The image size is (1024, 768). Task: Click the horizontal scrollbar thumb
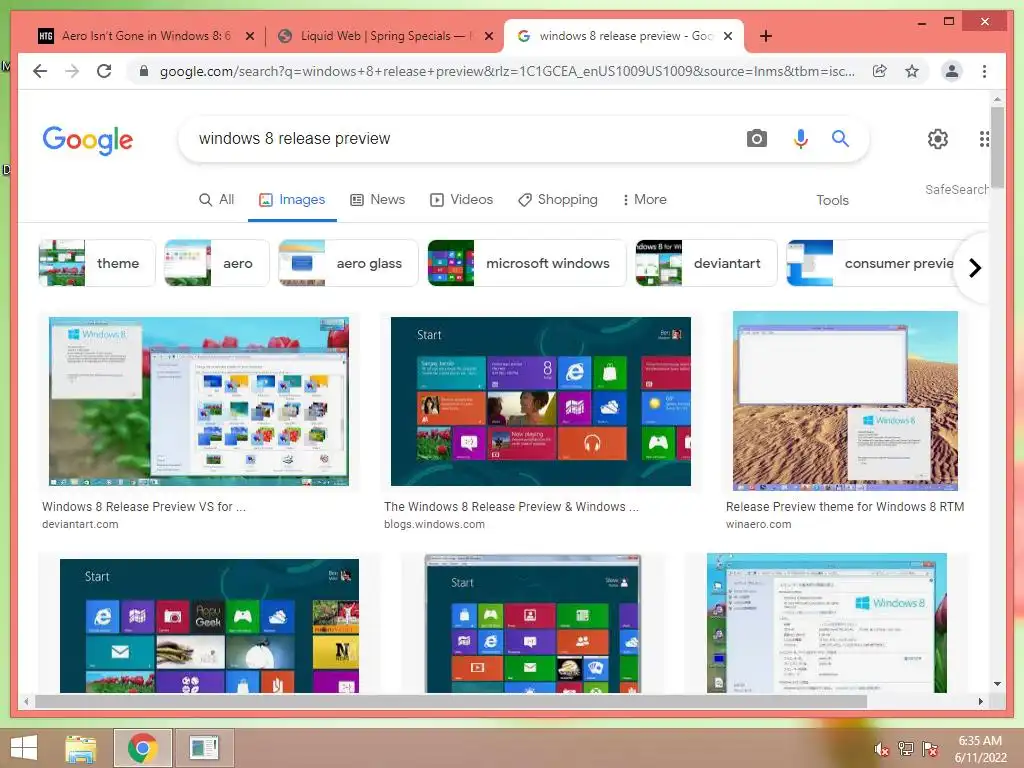451,701
